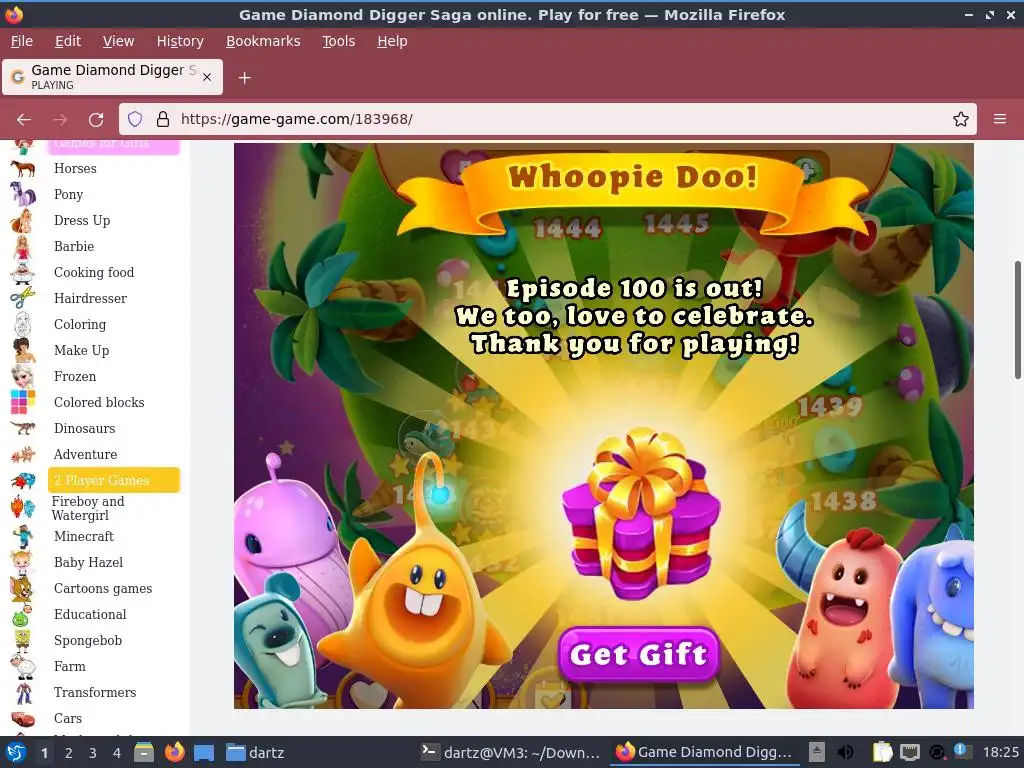Open the clipboard tray icon
Screen dimensions: 1024x768
[882, 752]
